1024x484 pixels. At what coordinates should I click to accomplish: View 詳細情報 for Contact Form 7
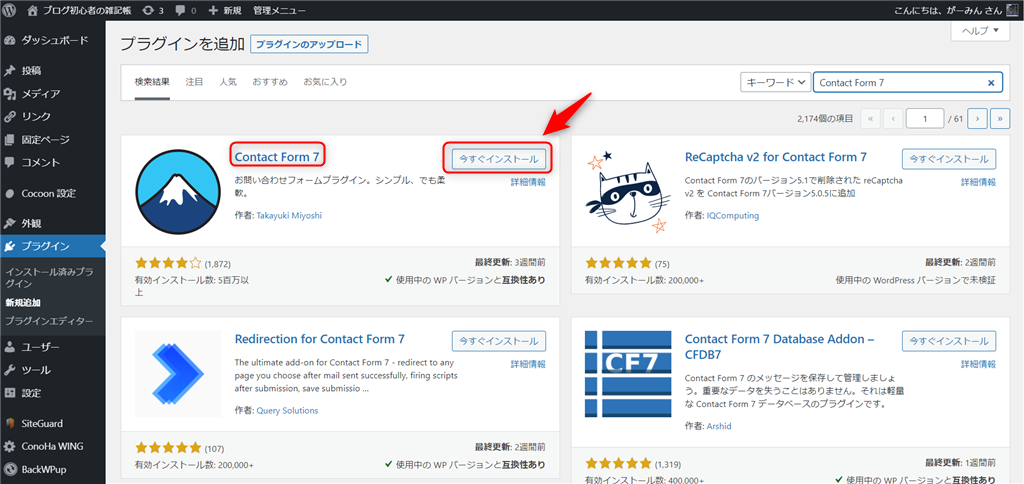(528, 183)
